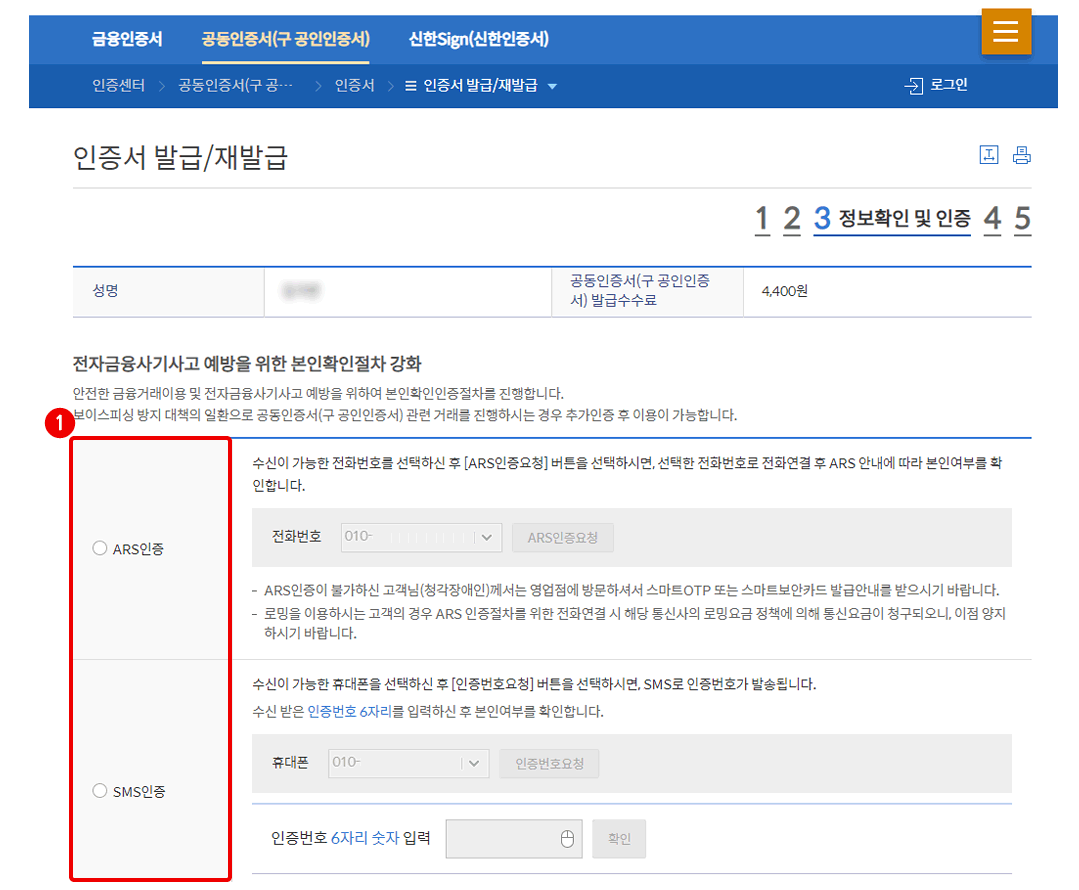Switch to 공동인증서(구 공인인증서) tab
Screen dimensions: 1079x890
coord(286,39)
